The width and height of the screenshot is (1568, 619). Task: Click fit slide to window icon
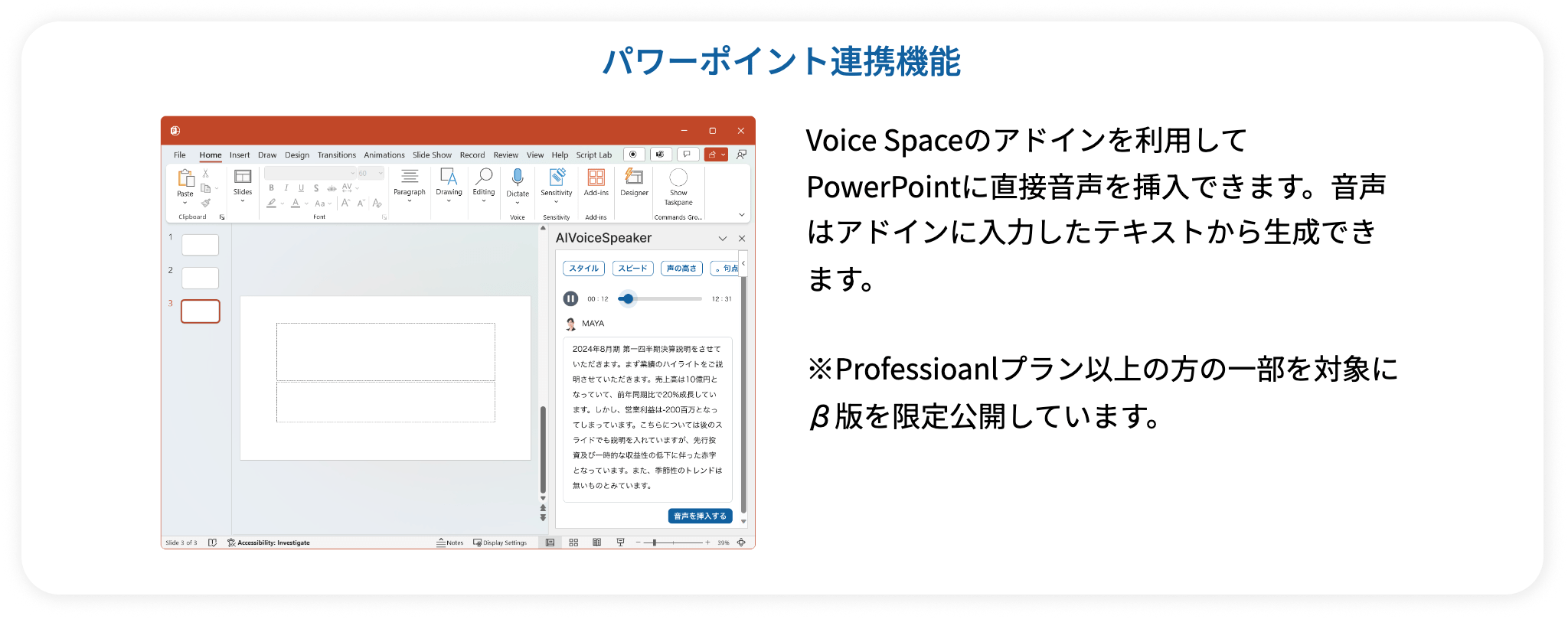(741, 542)
